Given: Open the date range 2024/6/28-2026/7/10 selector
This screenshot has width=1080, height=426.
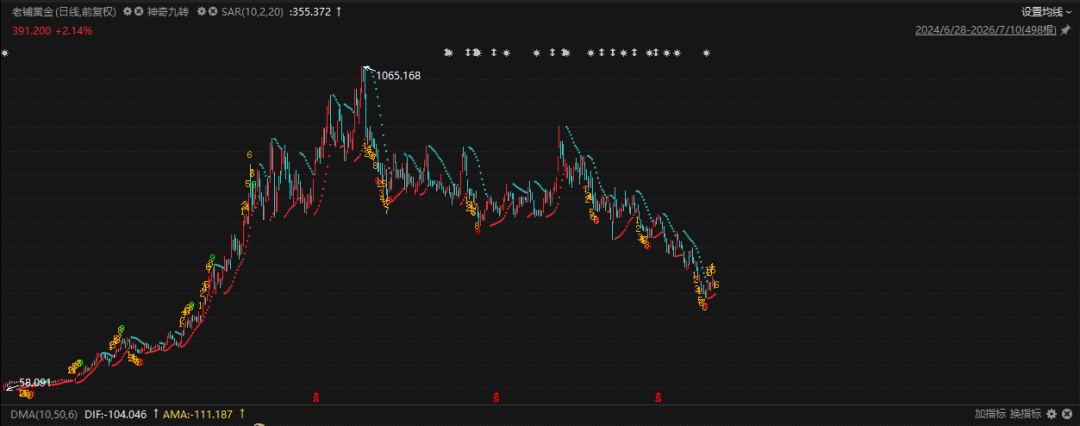Looking at the screenshot, I should 986,30.
